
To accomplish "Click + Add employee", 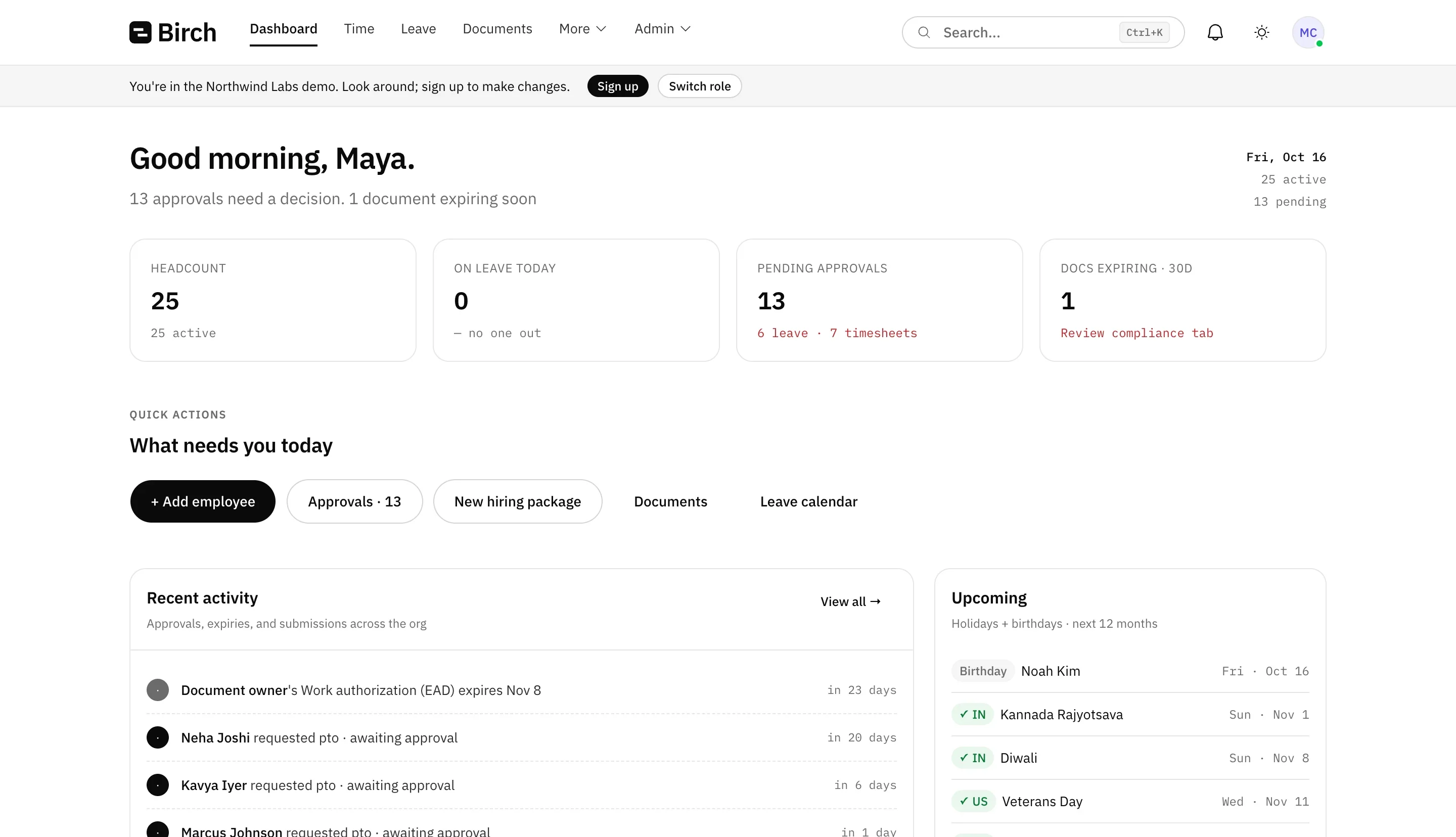I will click(x=203, y=501).
